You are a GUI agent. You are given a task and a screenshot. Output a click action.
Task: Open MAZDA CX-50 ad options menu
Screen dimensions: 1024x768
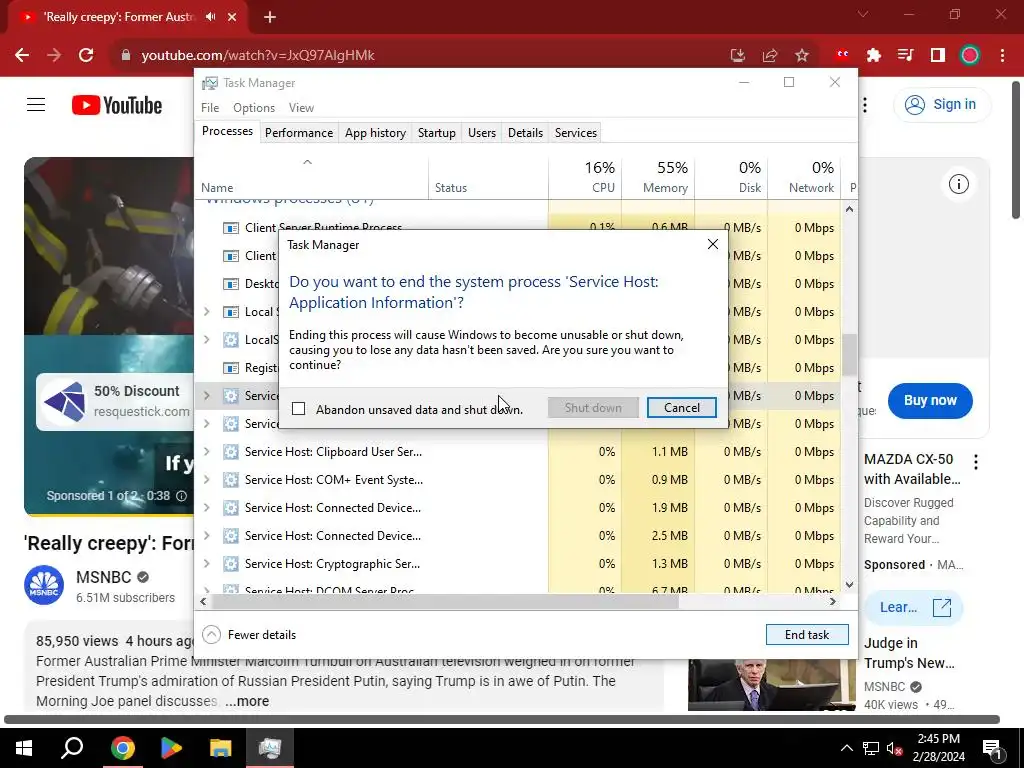click(976, 462)
